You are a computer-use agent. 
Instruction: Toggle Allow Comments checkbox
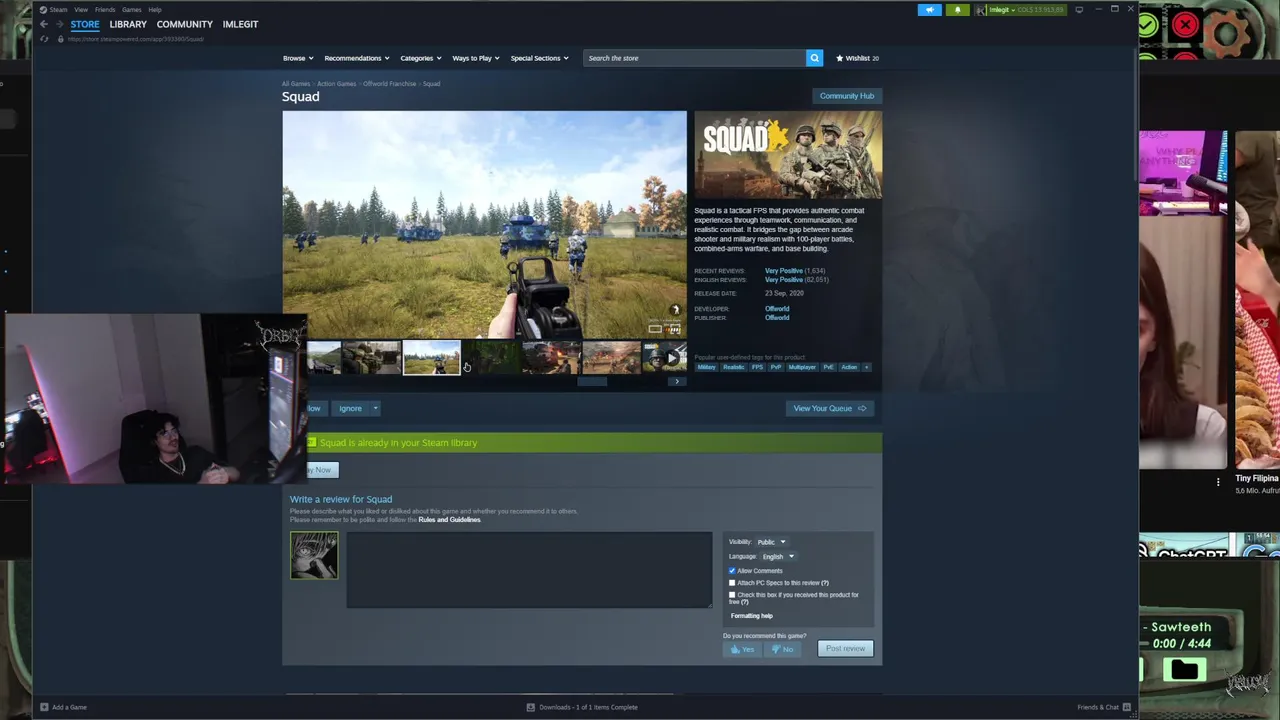pyautogui.click(x=732, y=571)
